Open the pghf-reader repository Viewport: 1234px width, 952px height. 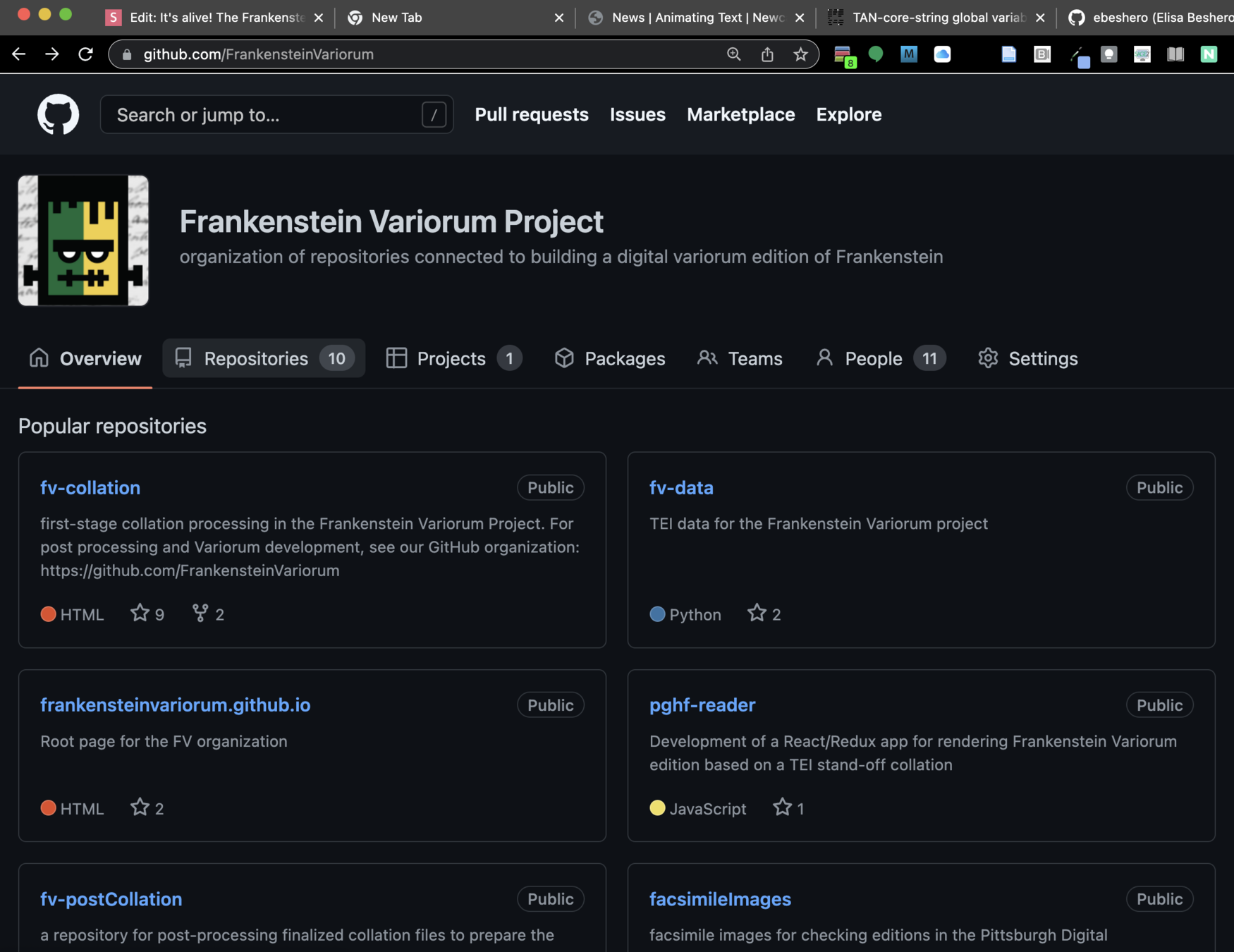tap(702, 704)
